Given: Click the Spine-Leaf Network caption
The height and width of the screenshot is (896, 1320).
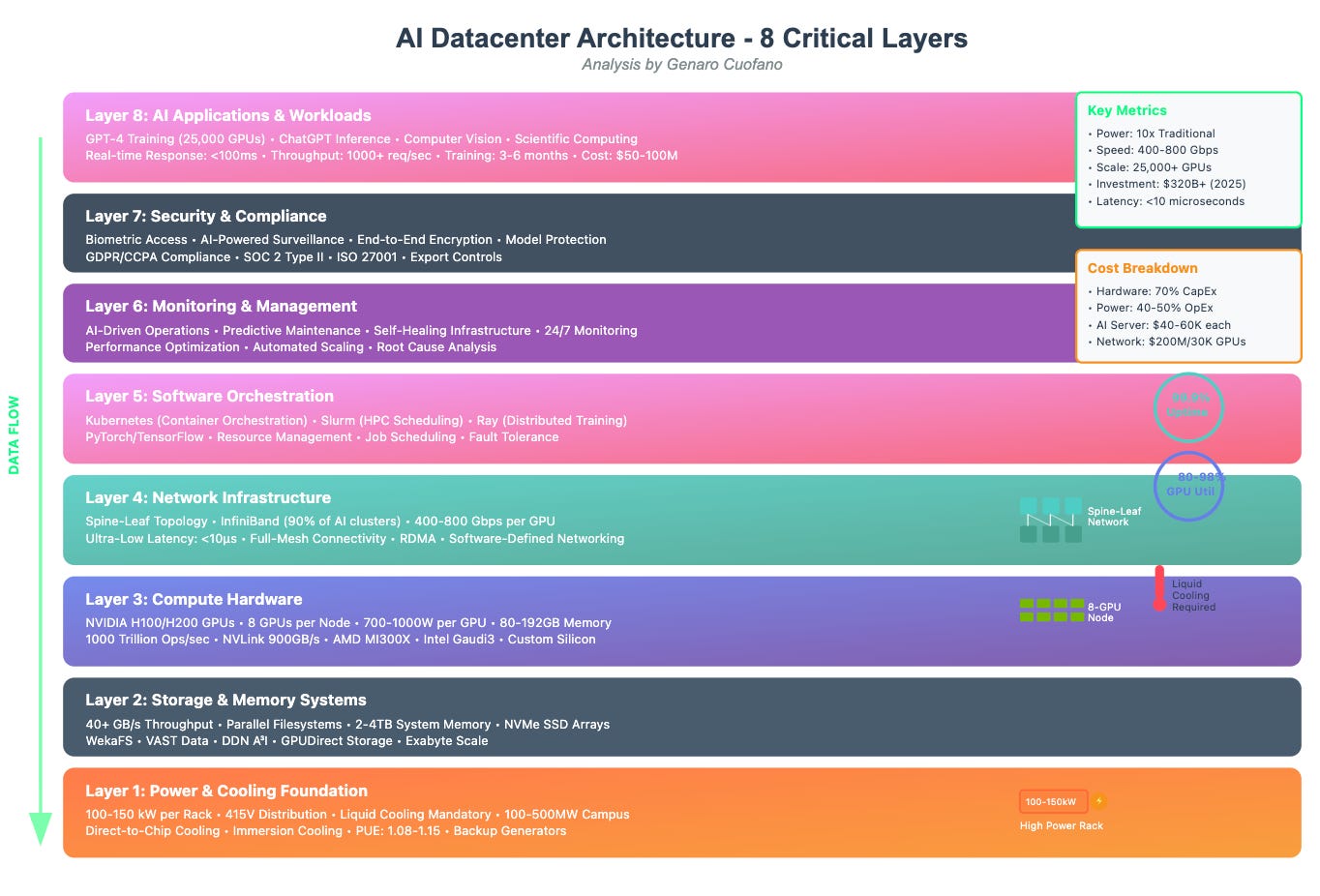Looking at the screenshot, I should pos(1114,516).
